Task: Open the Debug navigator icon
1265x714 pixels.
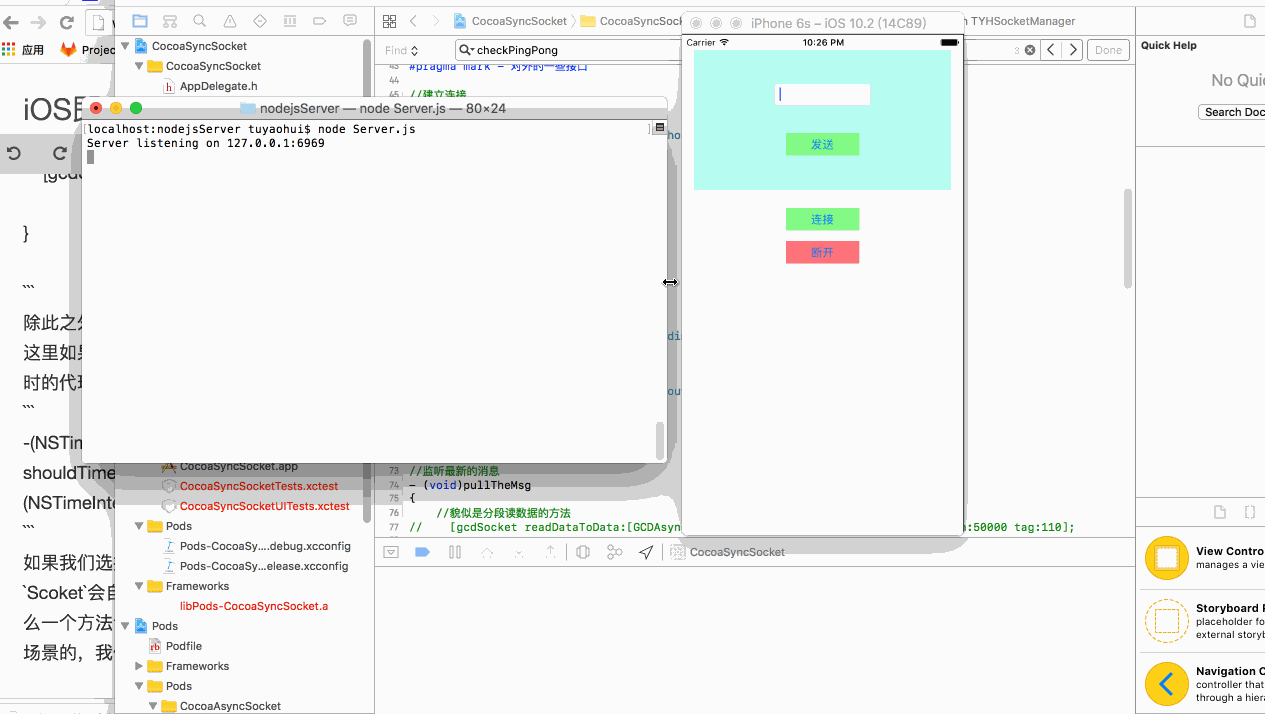Action: point(291,21)
